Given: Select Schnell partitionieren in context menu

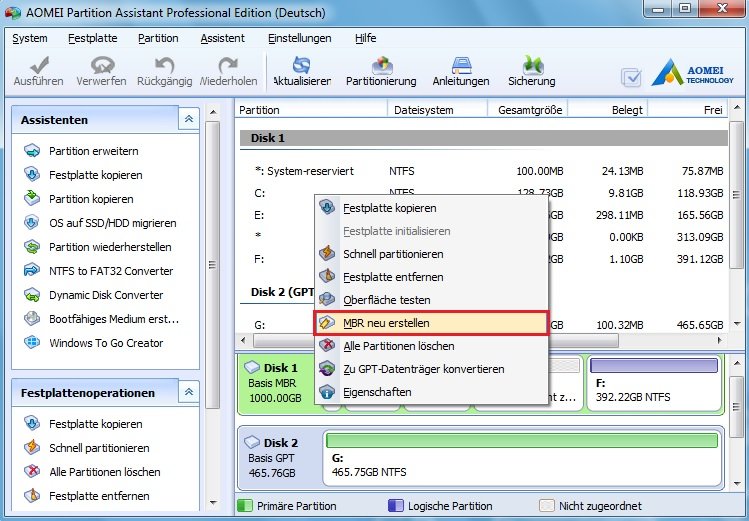Looking at the screenshot, I should (x=431, y=254).
